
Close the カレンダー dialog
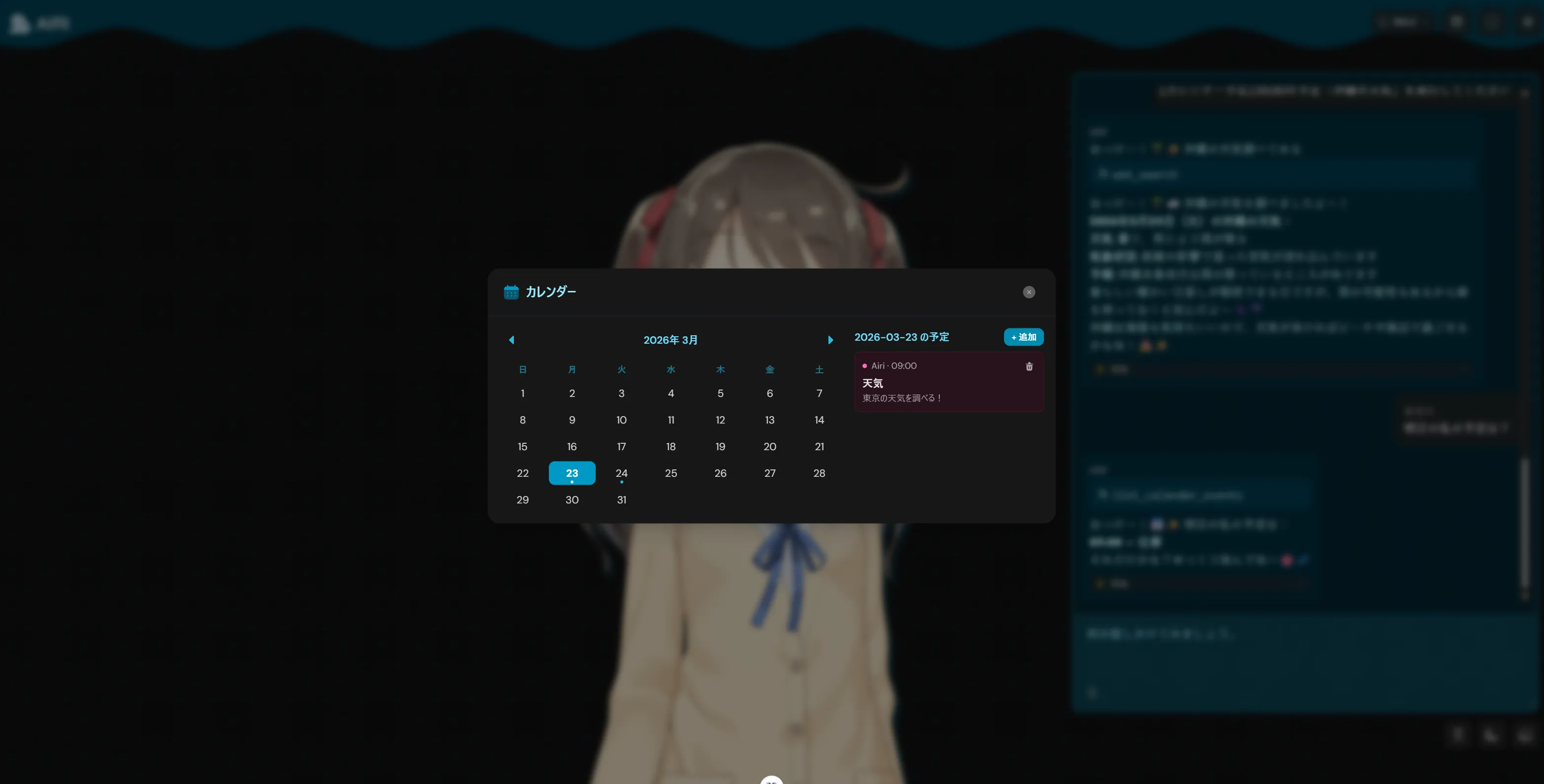(x=1029, y=292)
